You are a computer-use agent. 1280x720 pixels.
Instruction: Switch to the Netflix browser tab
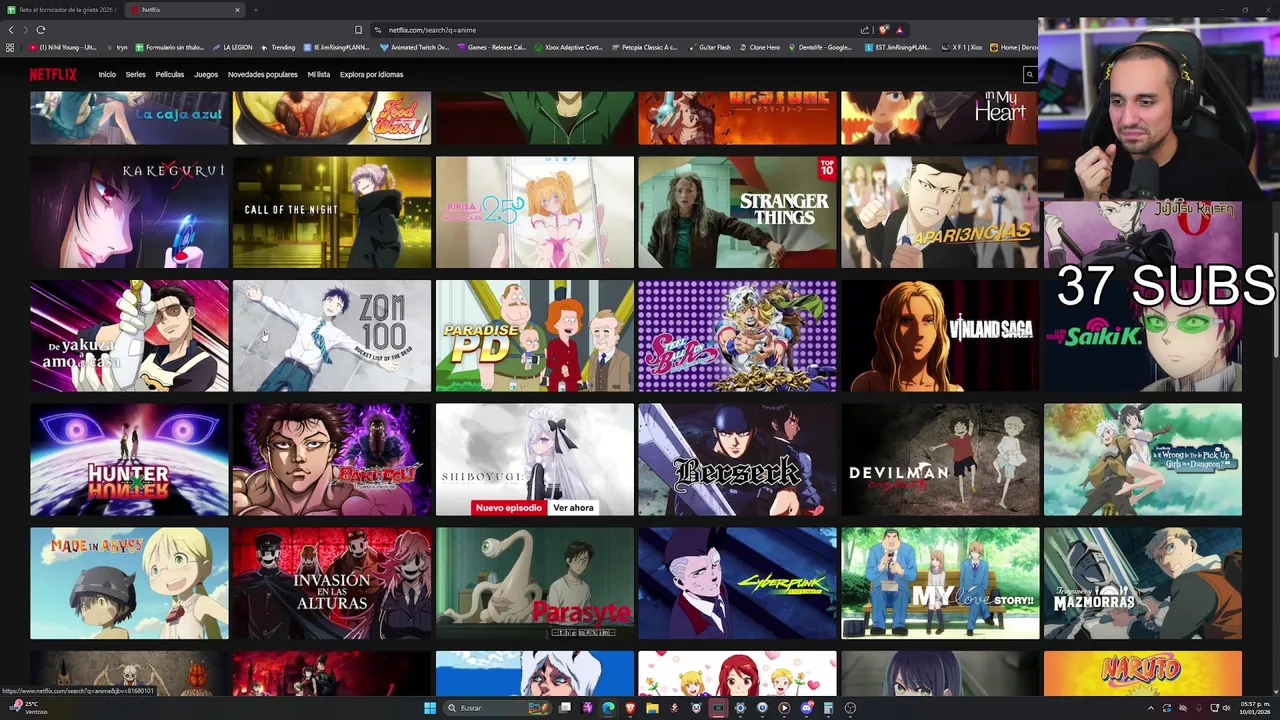coord(185,10)
